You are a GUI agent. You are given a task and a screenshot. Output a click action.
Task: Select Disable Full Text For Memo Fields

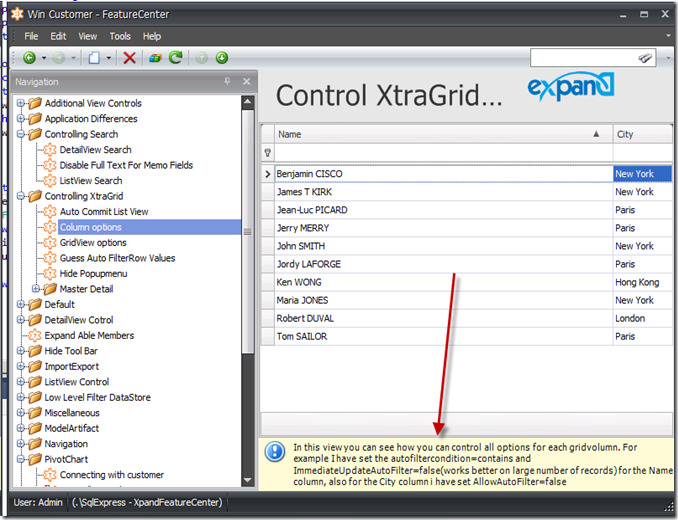pos(126,165)
